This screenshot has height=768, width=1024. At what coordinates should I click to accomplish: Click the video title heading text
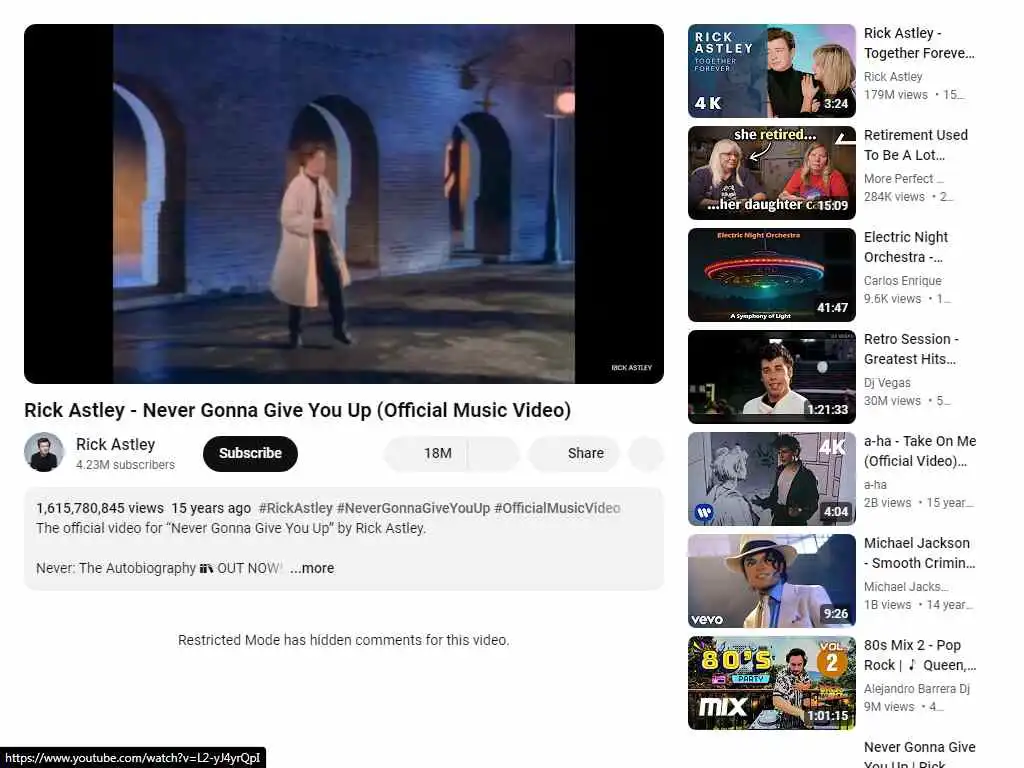point(298,410)
